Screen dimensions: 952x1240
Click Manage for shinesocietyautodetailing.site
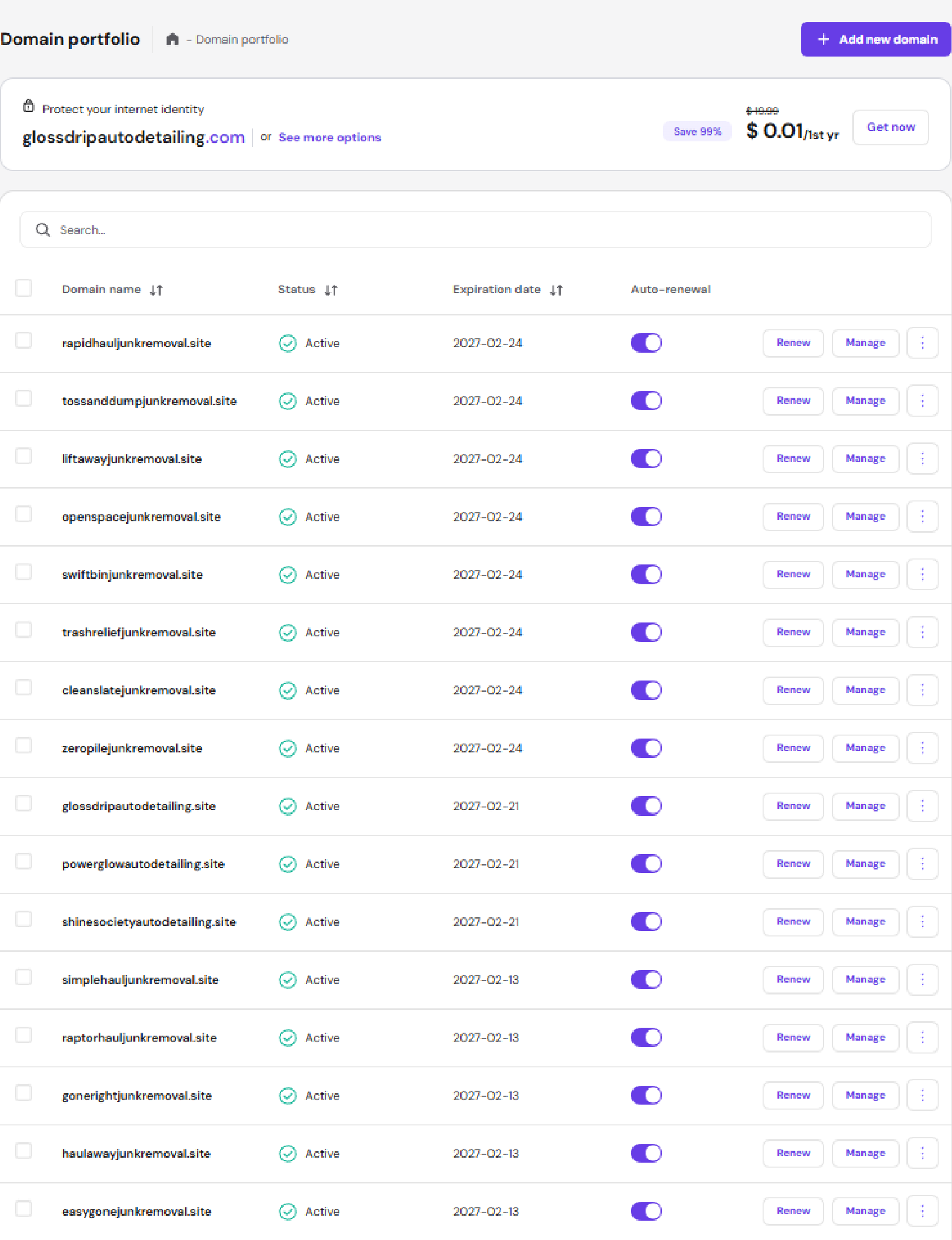tap(865, 922)
